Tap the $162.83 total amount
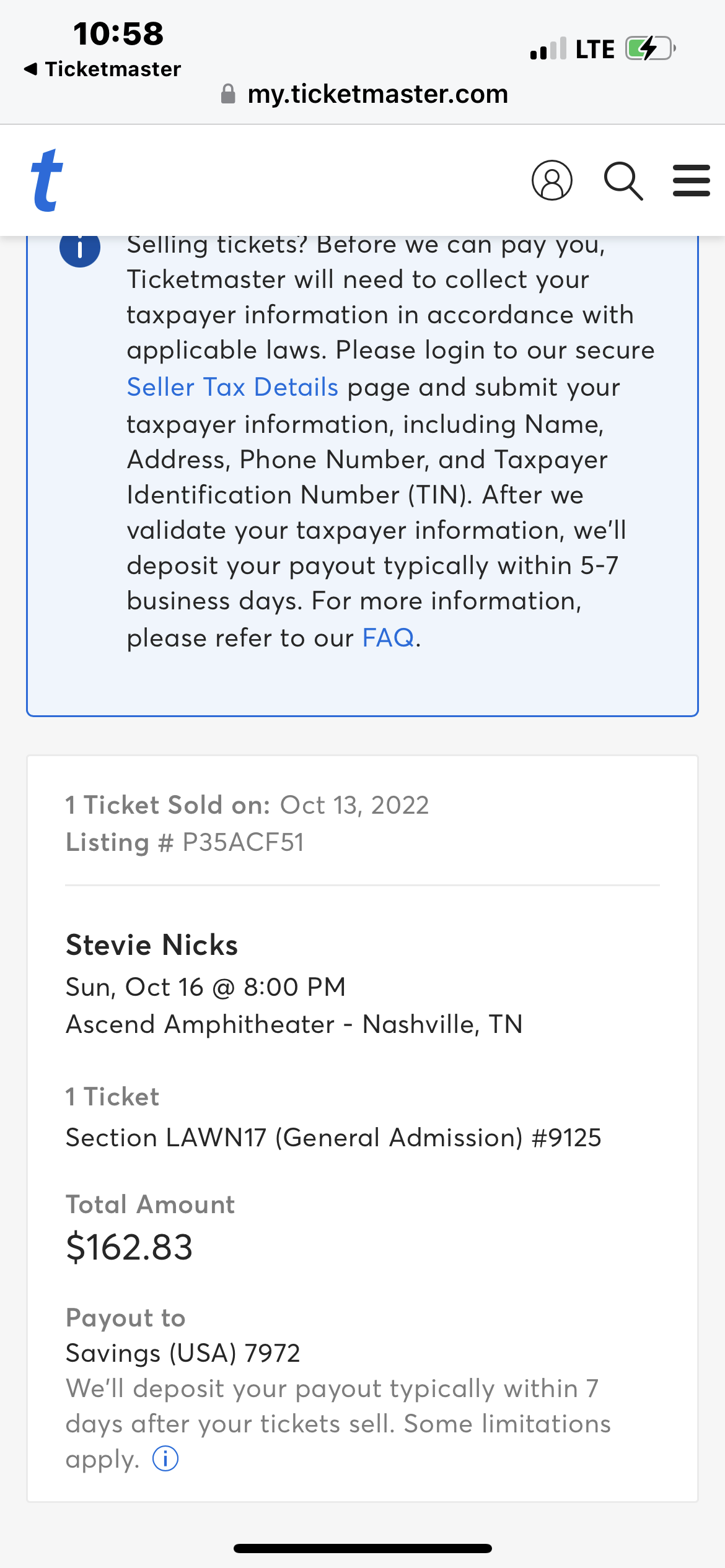Image resolution: width=725 pixels, height=1568 pixels. pos(130,1247)
